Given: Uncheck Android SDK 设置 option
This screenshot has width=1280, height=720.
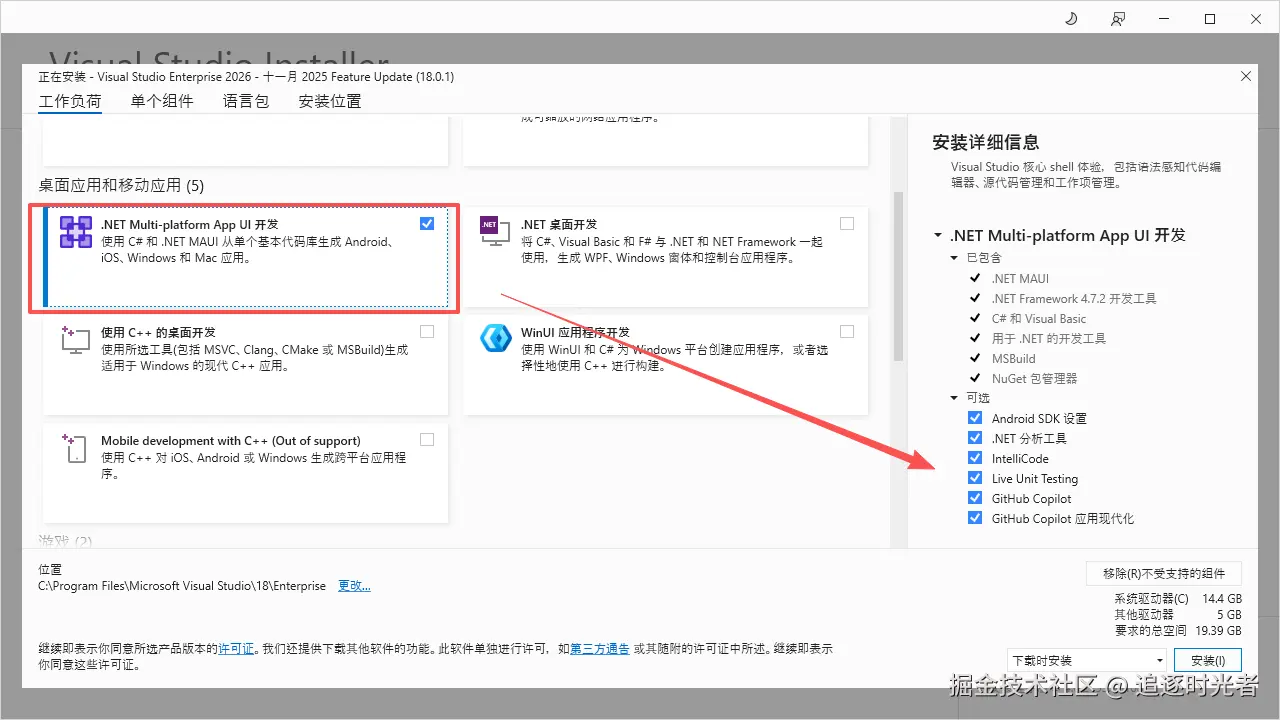Looking at the screenshot, I should (975, 418).
